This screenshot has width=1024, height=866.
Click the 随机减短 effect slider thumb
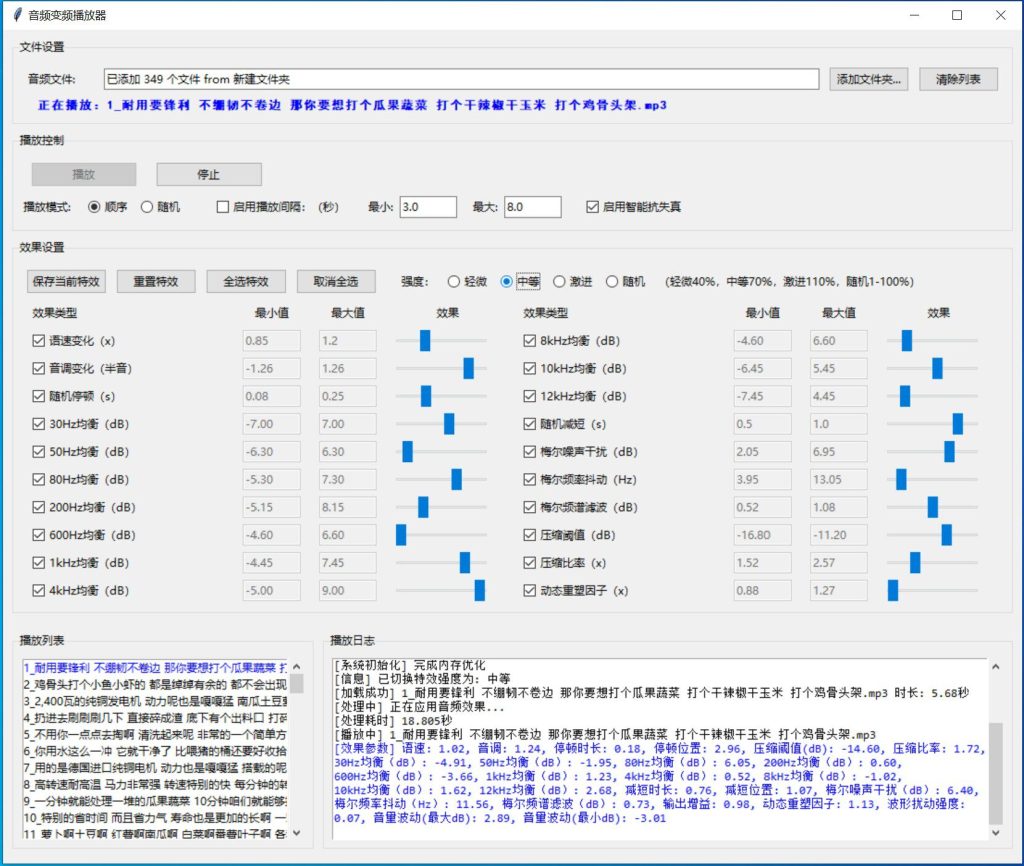[957, 424]
